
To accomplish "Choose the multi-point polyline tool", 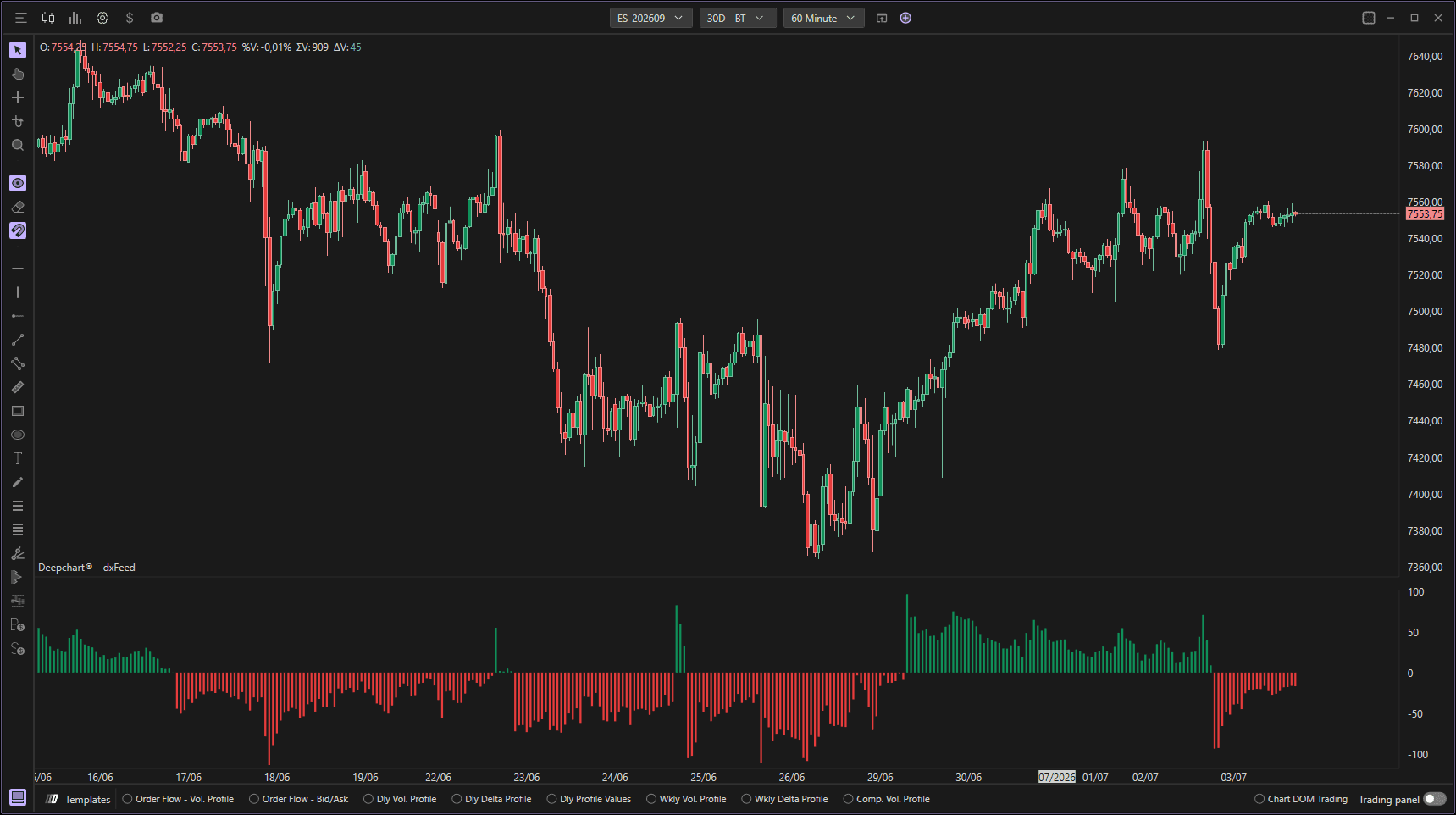I will [x=18, y=363].
